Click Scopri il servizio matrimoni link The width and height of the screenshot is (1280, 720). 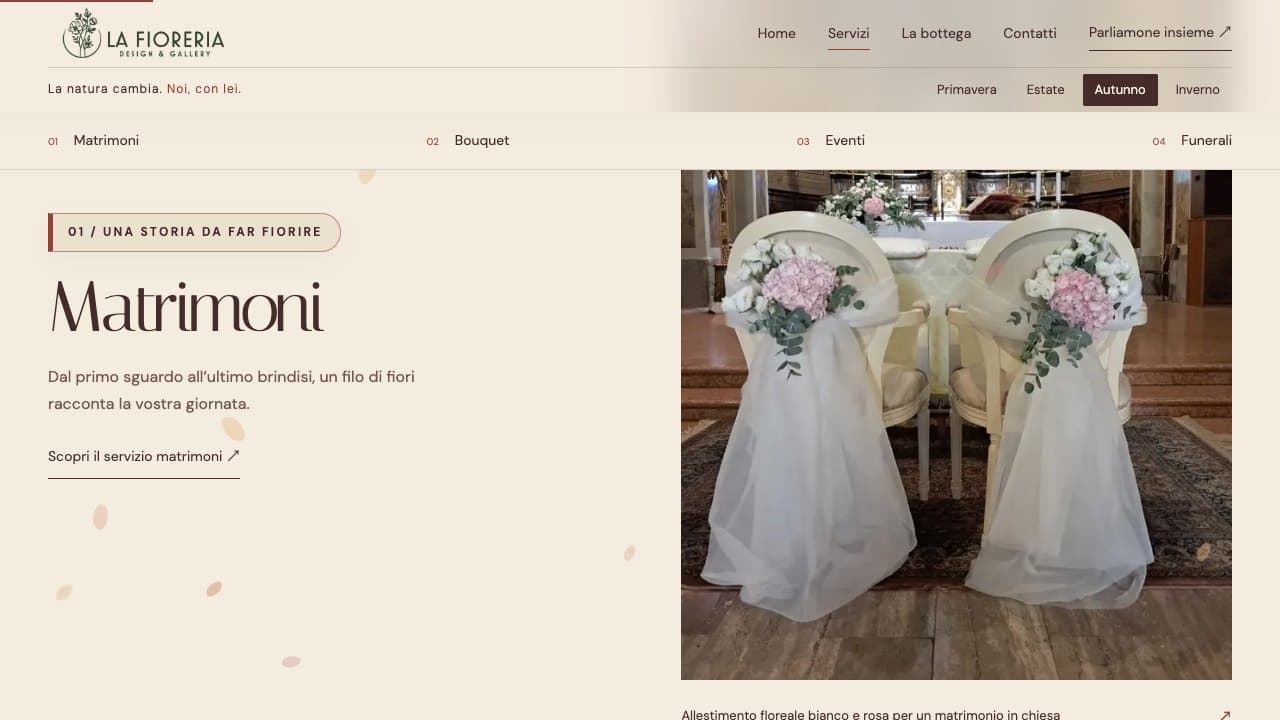(144, 457)
